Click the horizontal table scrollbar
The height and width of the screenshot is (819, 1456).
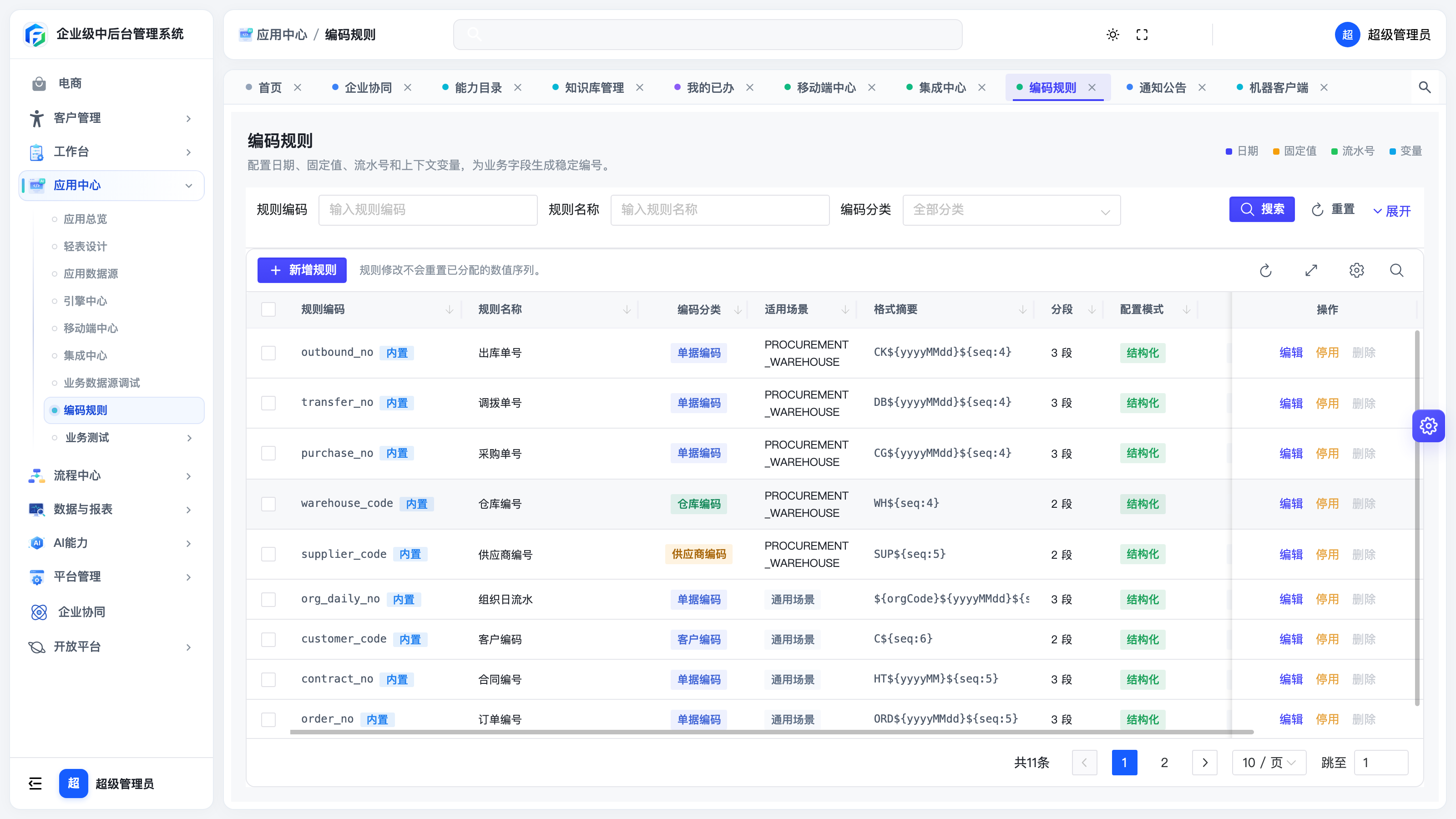(x=772, y=732)
